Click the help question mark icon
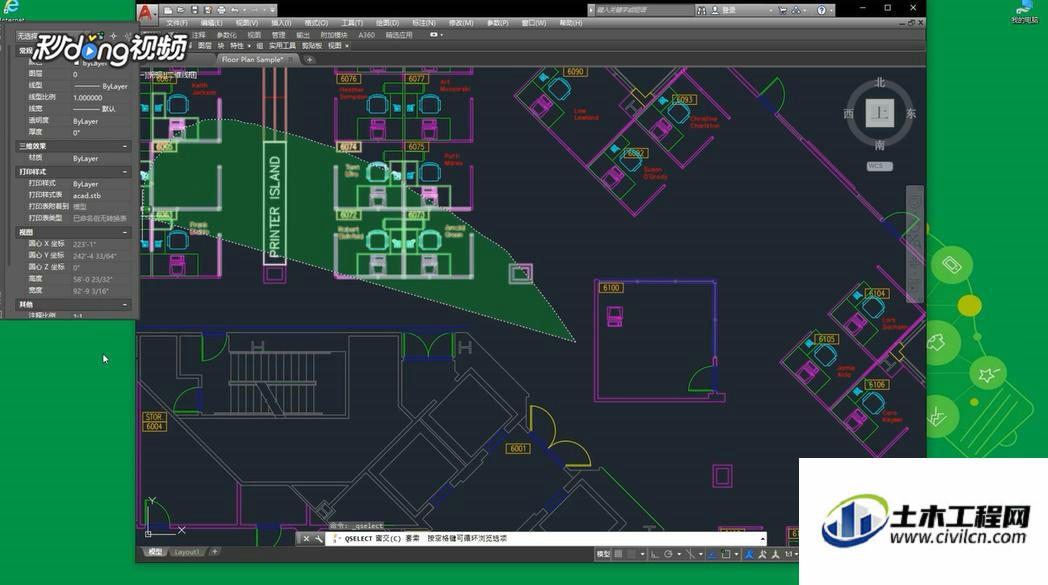 821,10
